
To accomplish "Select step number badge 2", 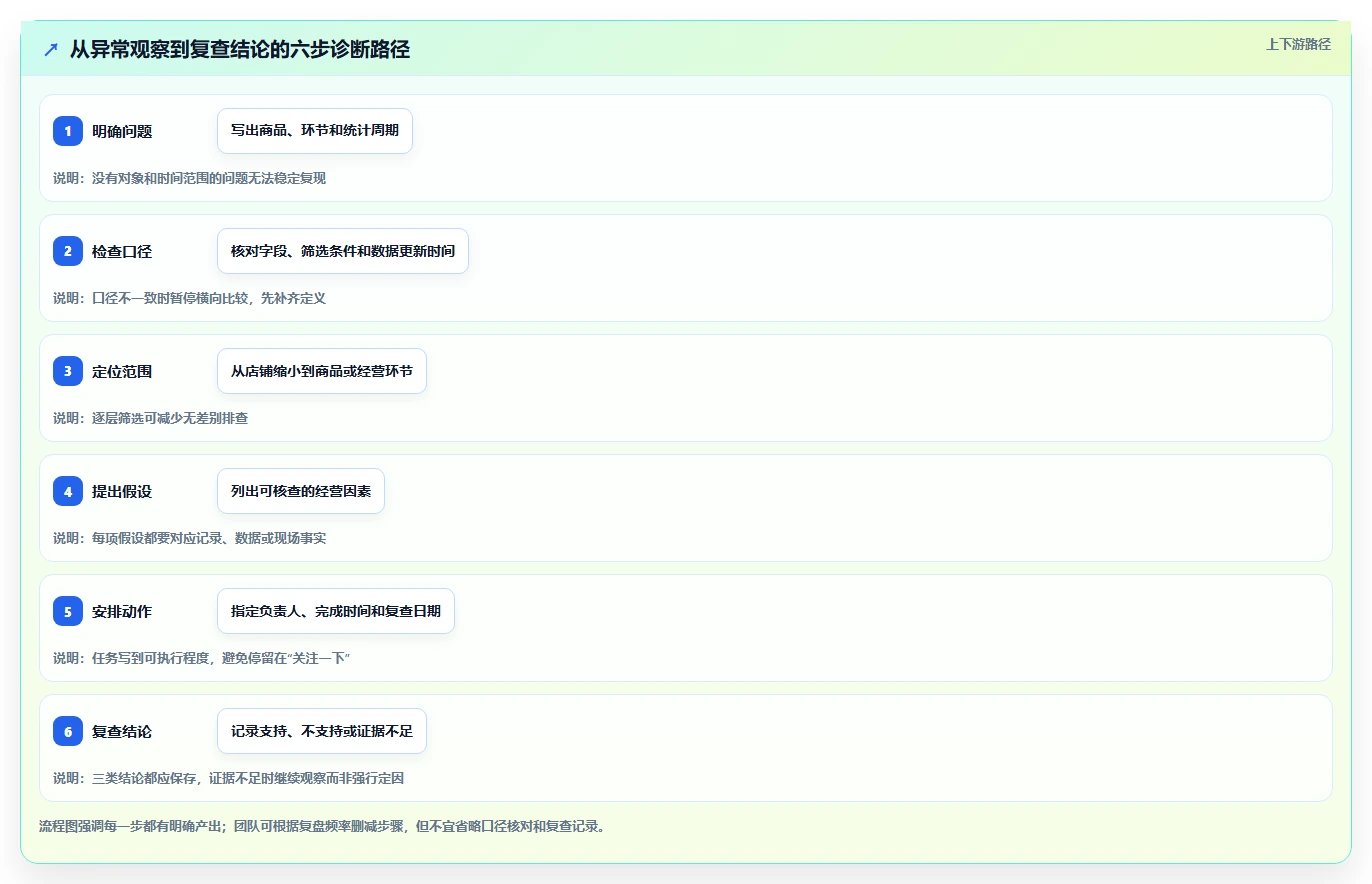I will pyautogui.click(x=68, y=251).
